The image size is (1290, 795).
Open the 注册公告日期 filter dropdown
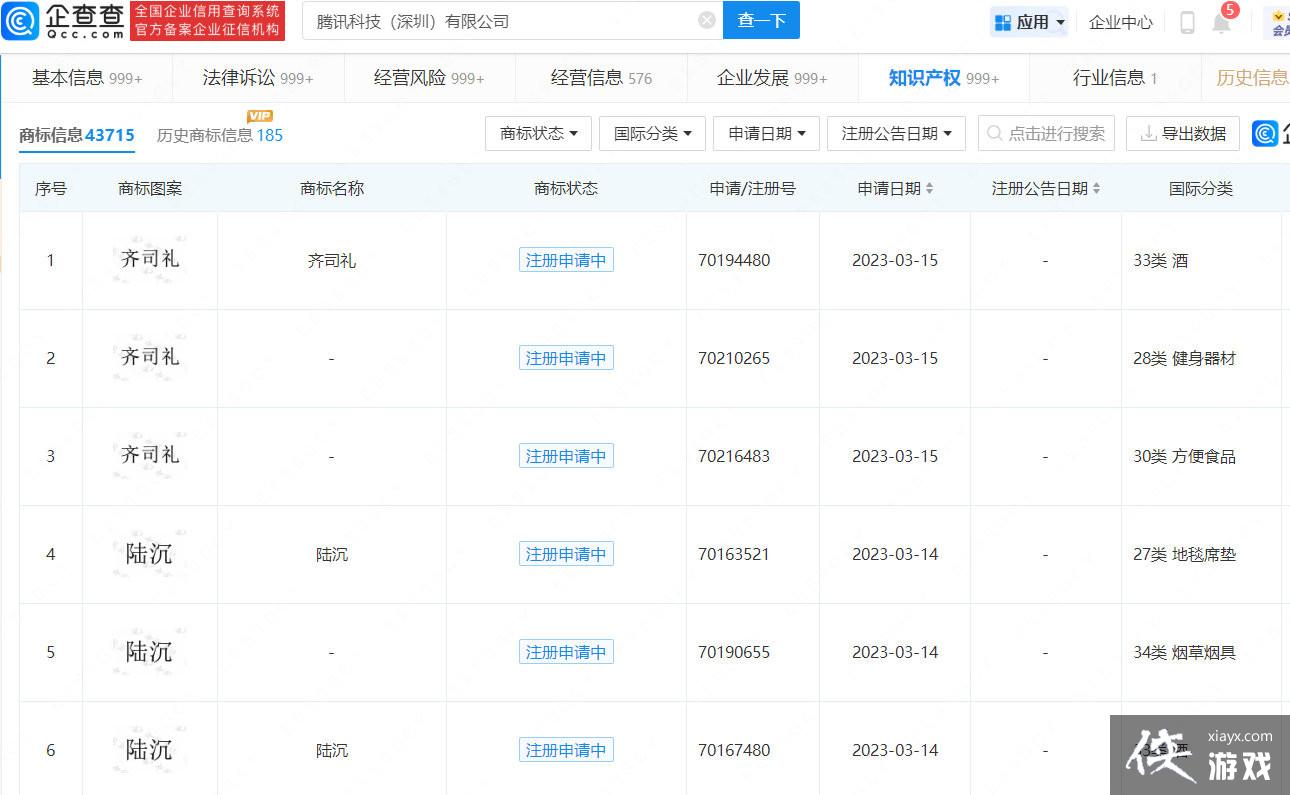[x=895, y=134]
